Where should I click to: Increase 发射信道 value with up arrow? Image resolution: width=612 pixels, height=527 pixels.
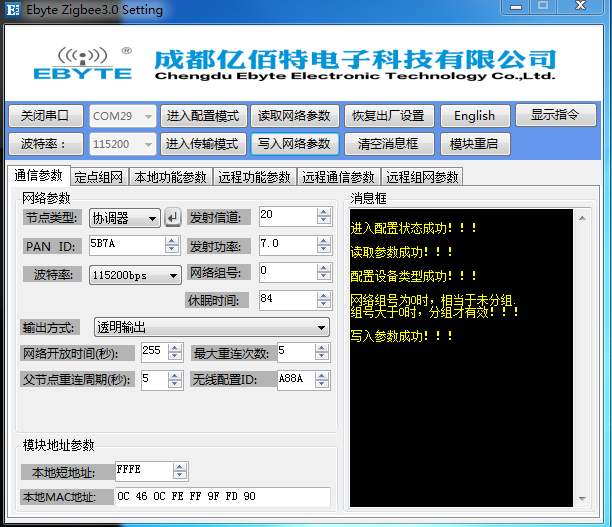[323, 211]
